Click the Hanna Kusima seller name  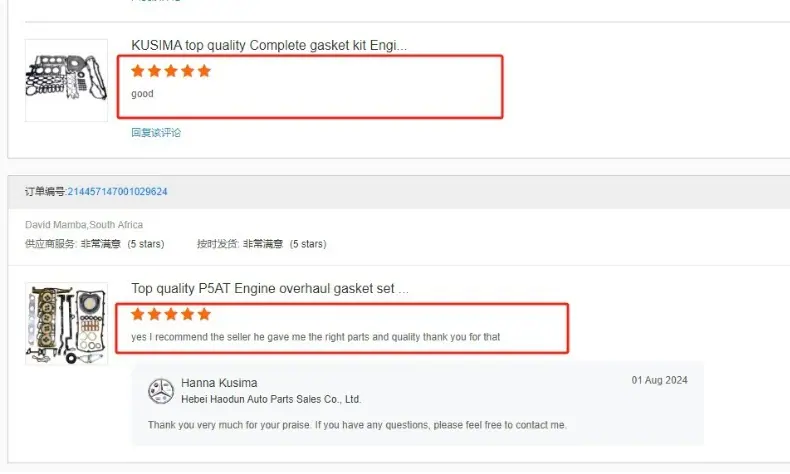coord(219,383)
